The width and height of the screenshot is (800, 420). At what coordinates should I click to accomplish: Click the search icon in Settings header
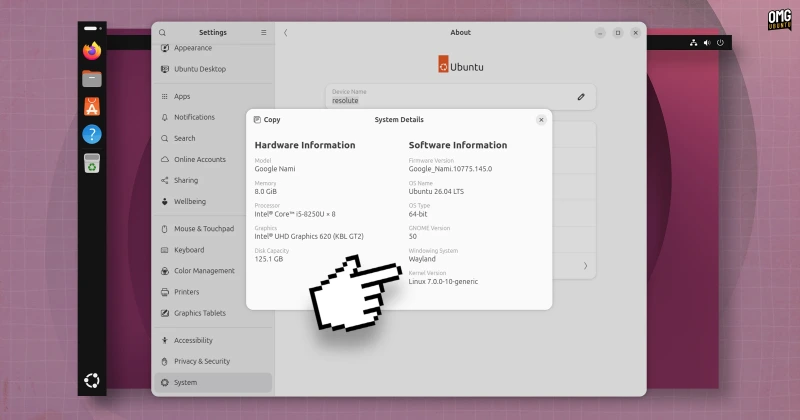tap(163, 33)
